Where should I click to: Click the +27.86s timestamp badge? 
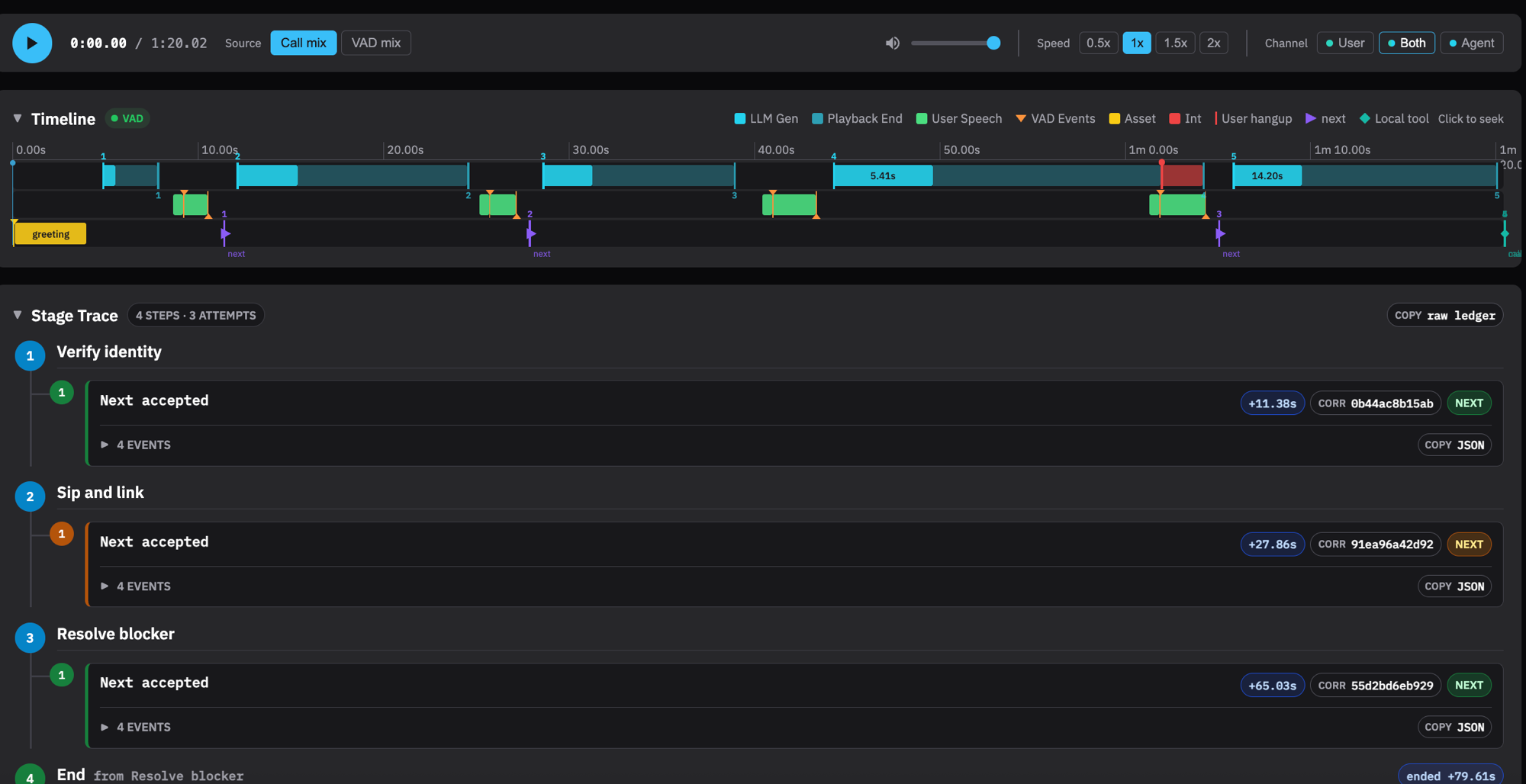(1272, 544)
